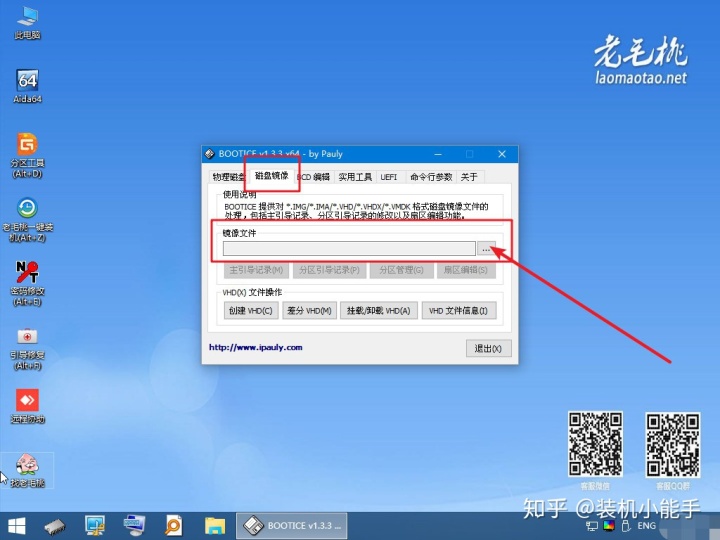Launch Aida64 from the desktop
The width and height of the screenshot is (720, 540).
(28, 86)
